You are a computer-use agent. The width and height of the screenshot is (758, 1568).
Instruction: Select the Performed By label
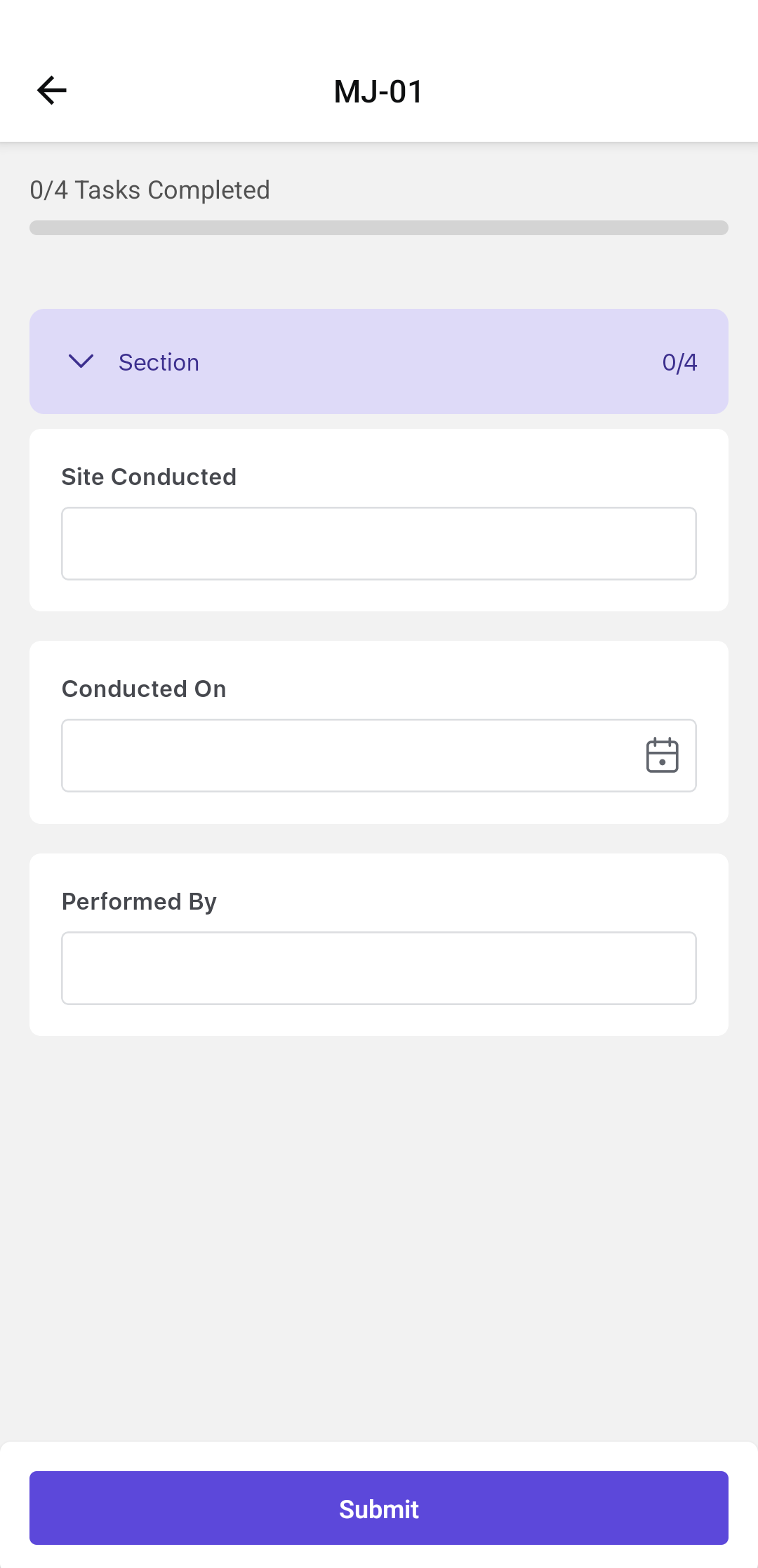click(x=139, y=901)
